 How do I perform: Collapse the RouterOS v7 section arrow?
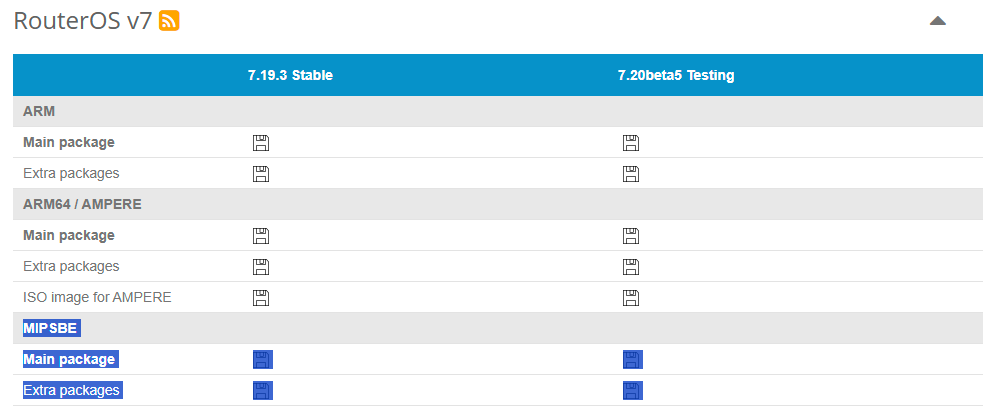[937, 21]
